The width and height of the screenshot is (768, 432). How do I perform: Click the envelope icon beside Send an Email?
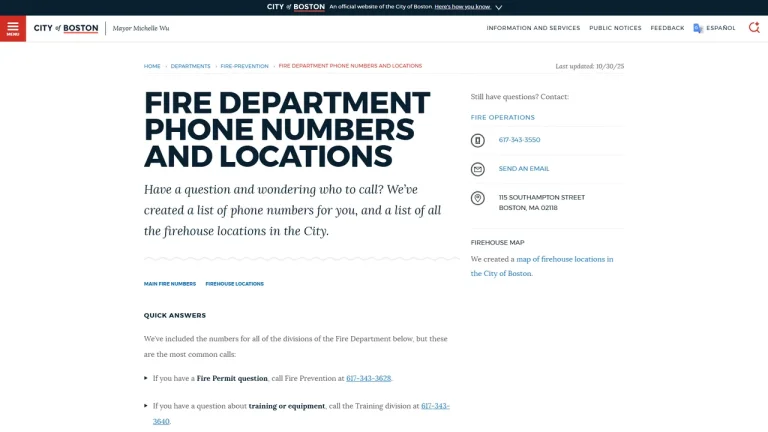[x=478, y=169]
